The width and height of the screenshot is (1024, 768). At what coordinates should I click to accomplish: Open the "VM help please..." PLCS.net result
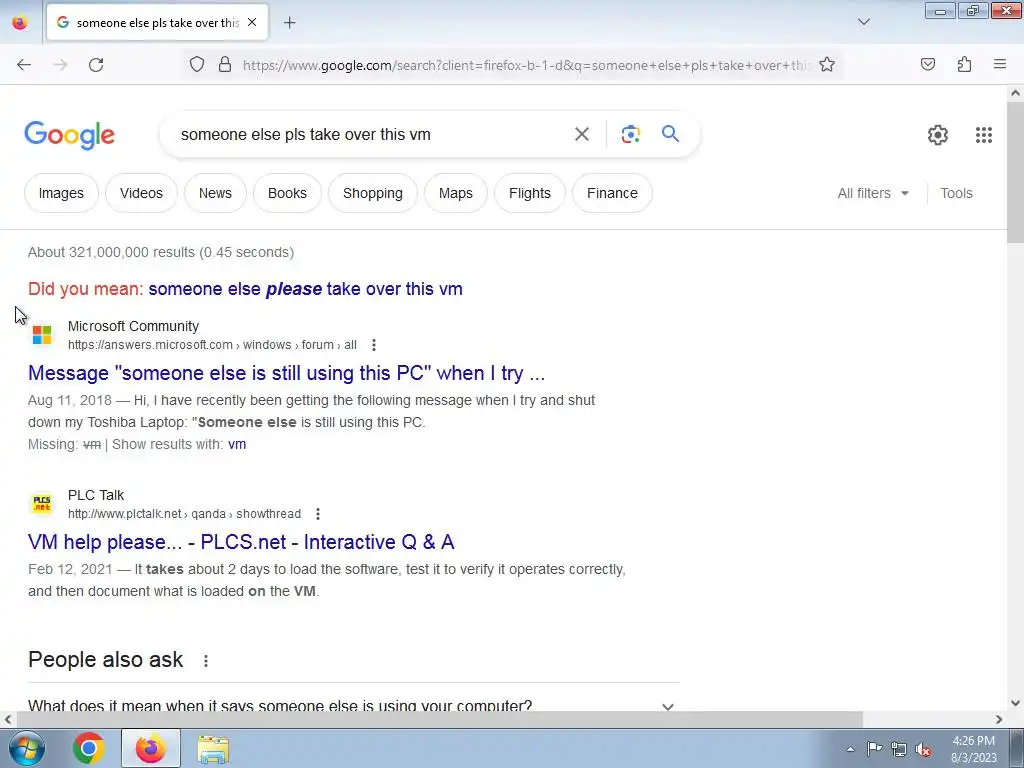pyautogui.click(x=241, y=542)
